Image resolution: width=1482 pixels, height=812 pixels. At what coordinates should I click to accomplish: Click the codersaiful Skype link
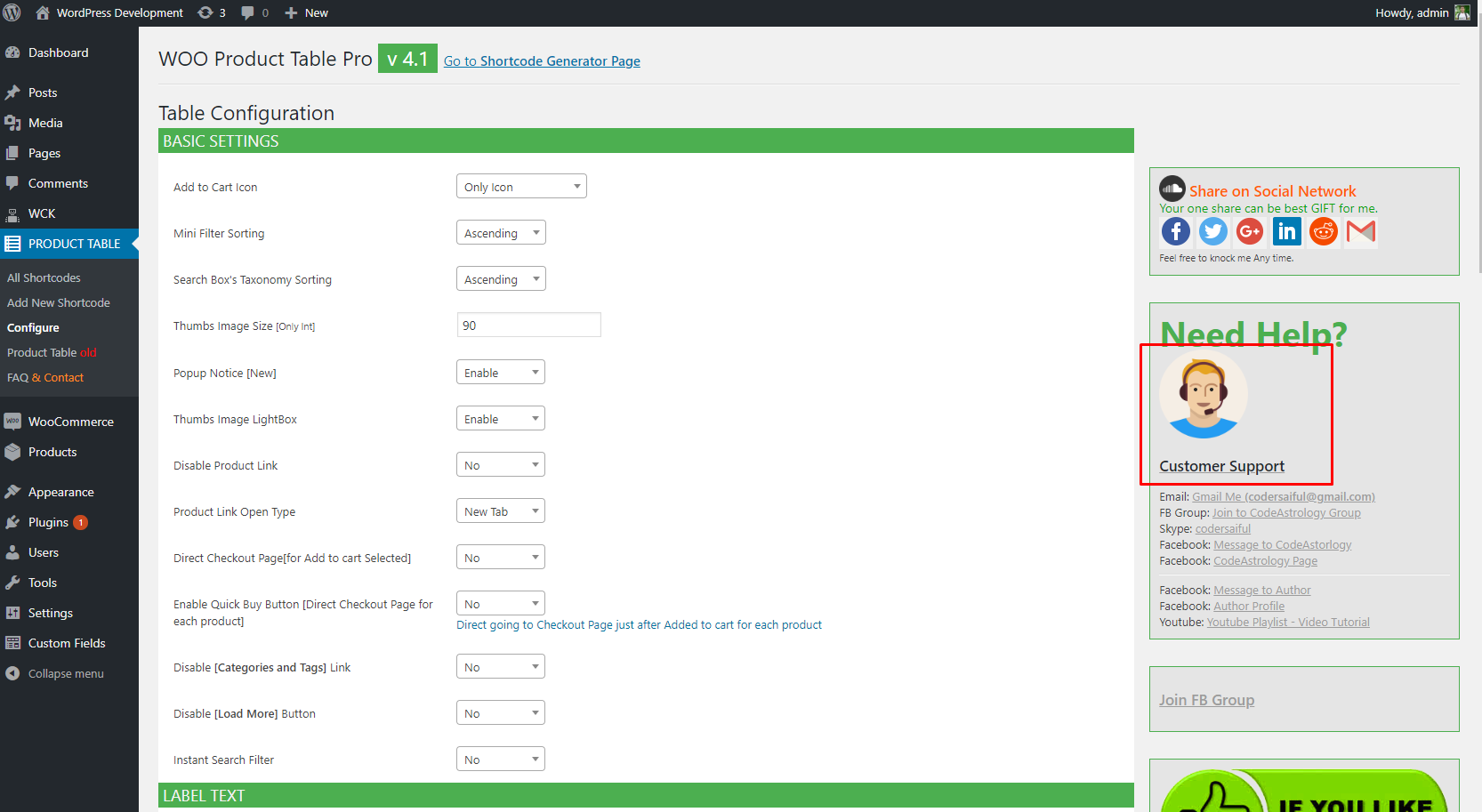(1222, 528)
